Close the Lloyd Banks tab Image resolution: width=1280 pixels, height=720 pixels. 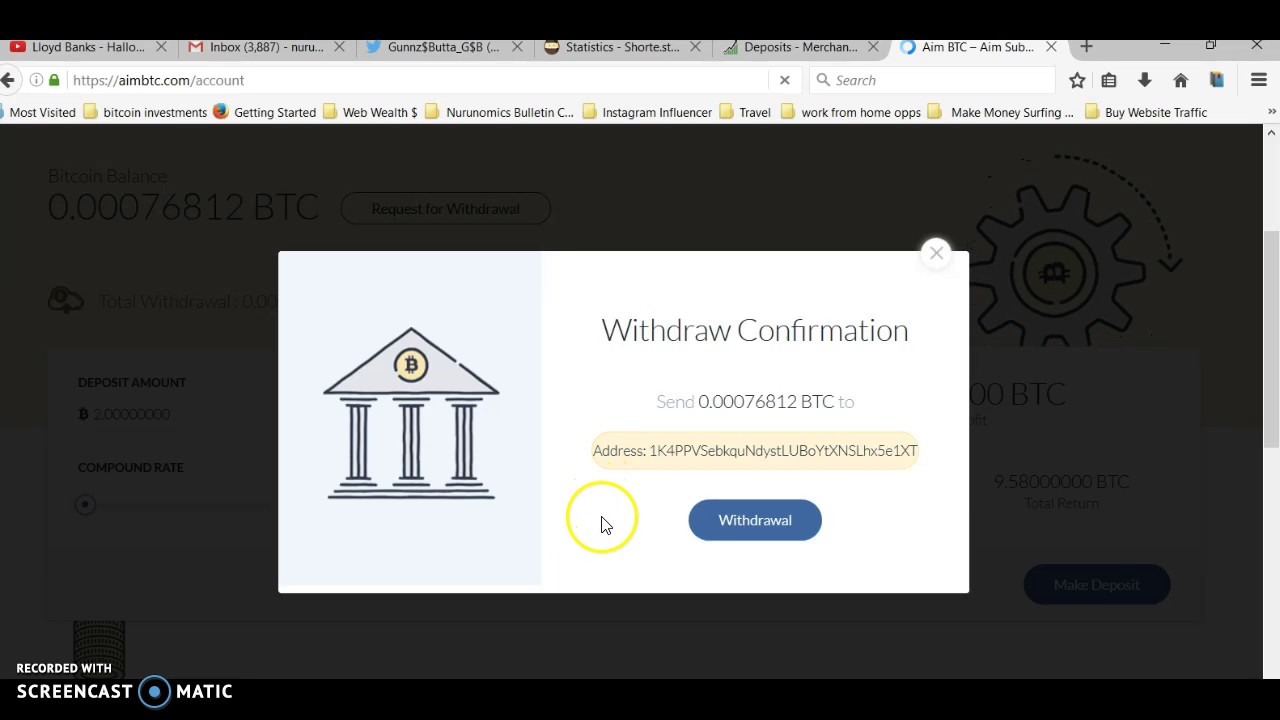coord(161,47)
